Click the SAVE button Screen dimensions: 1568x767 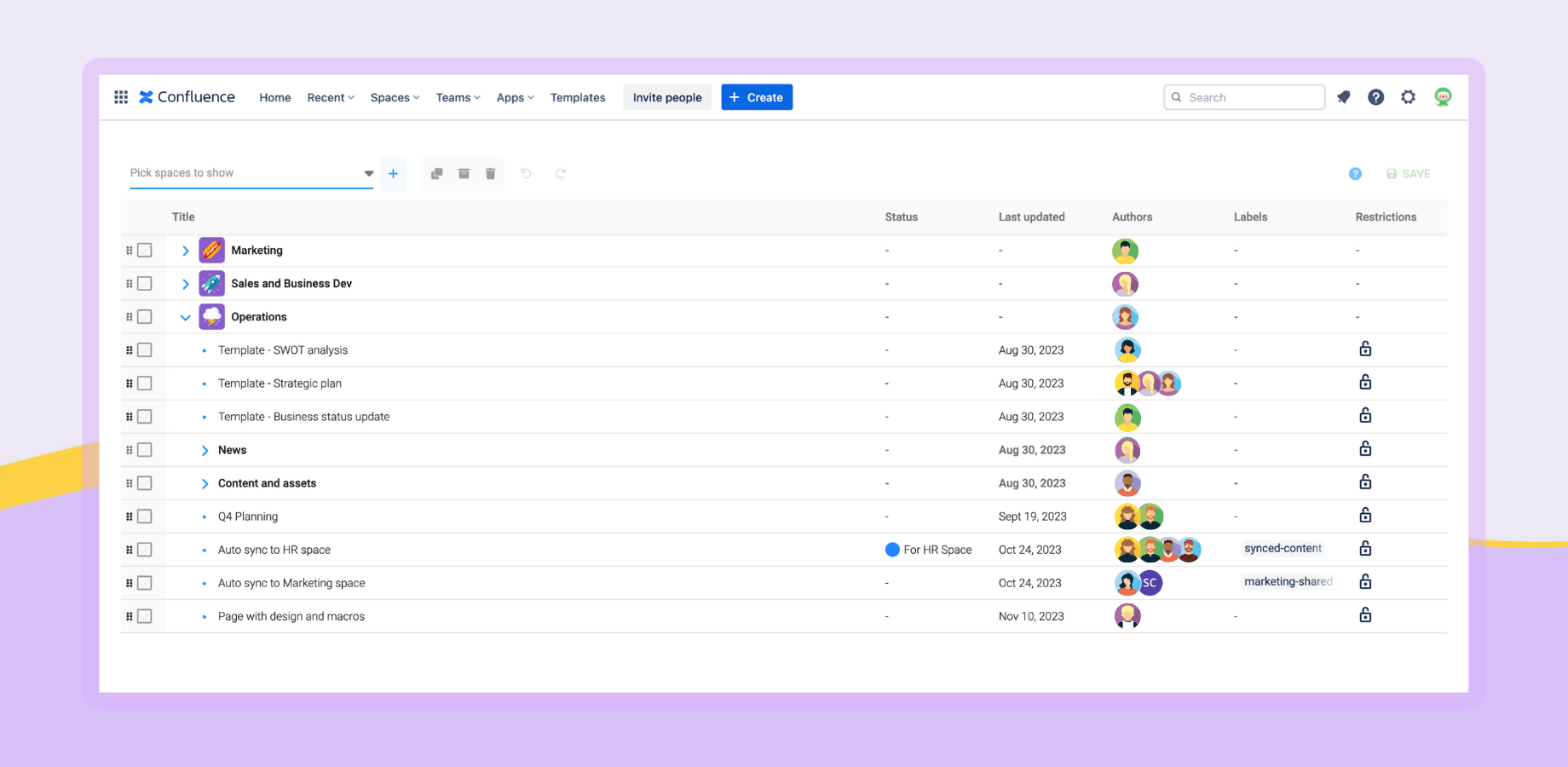(x=1409, y=174)
